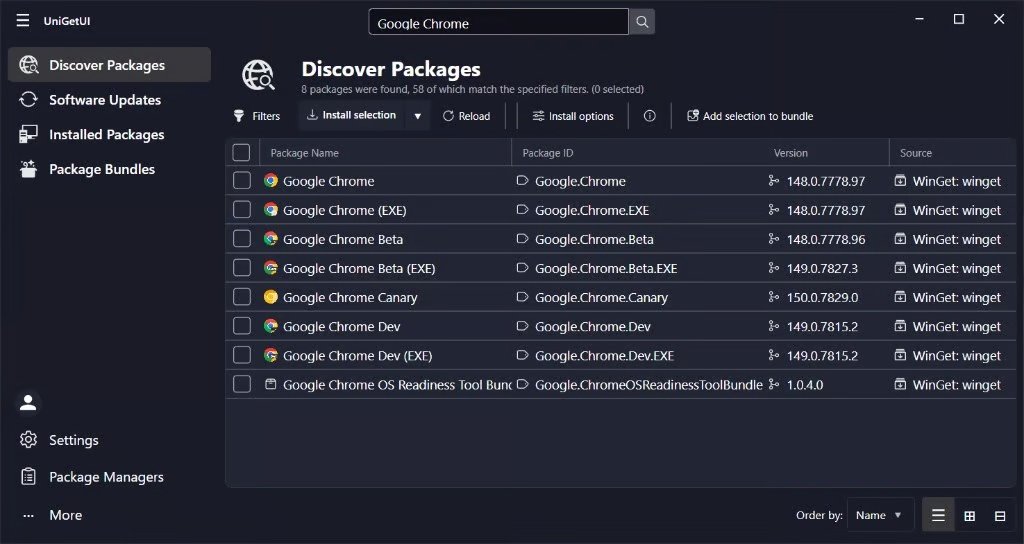Click WinGet: winget in the Google Chrome Canary row

coord(957,297)
